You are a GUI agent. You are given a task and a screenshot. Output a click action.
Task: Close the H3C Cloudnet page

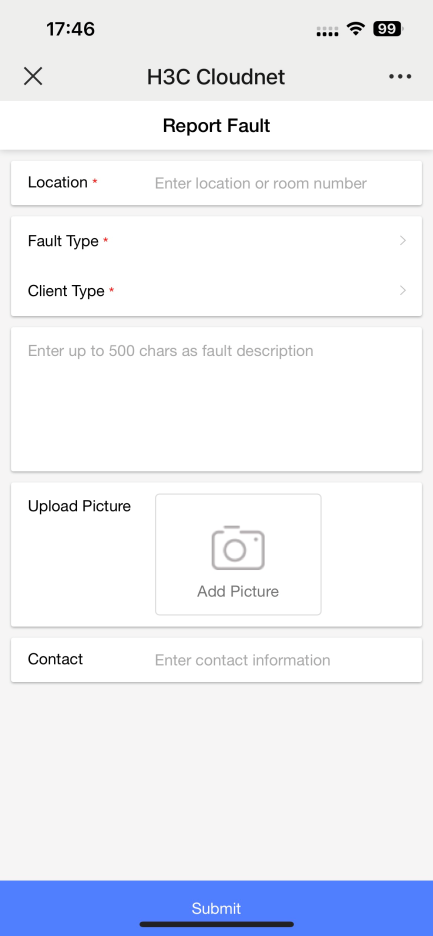coord(33,76)
